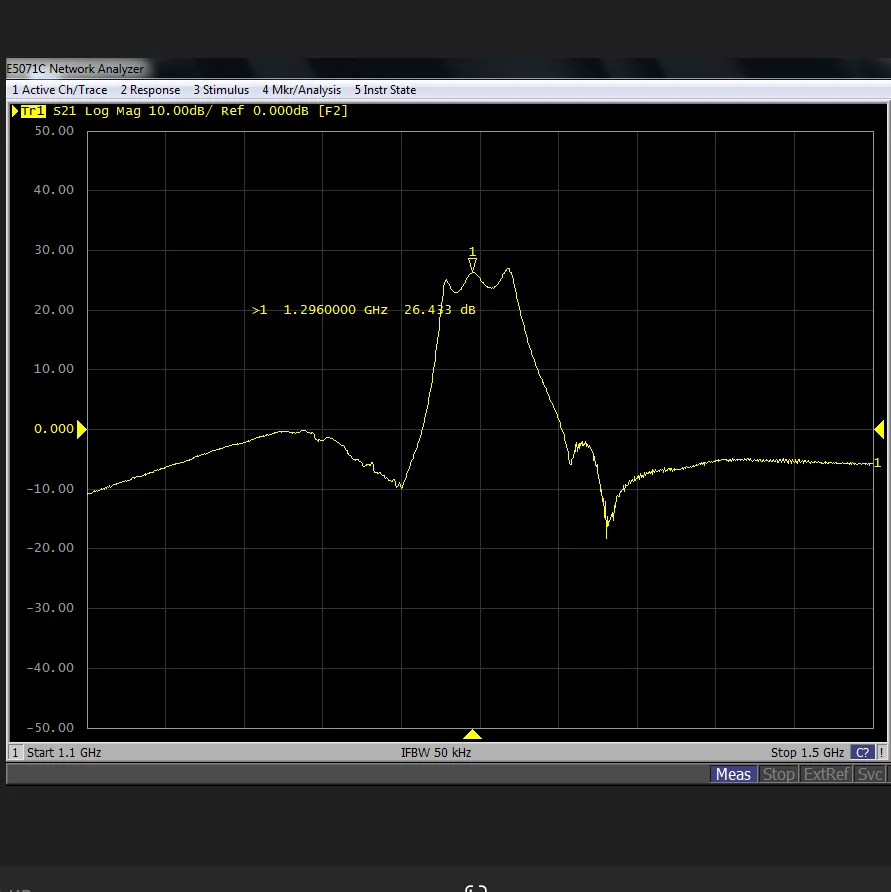Screen dimensions: 891x892
Task: Open the Instr State menu
Action: 385,90
